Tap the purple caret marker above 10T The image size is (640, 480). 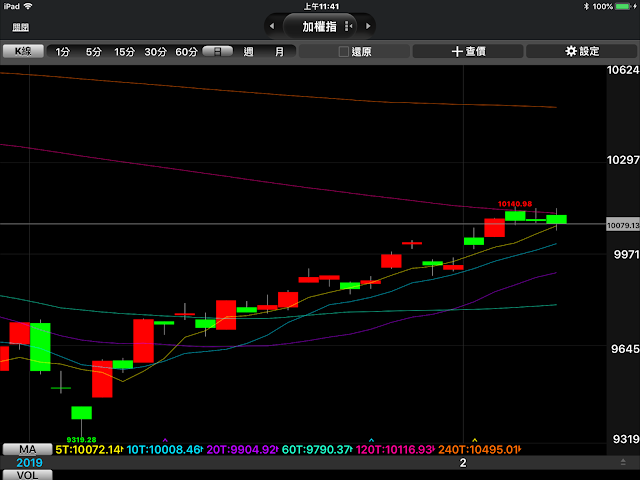click(165, 440)
